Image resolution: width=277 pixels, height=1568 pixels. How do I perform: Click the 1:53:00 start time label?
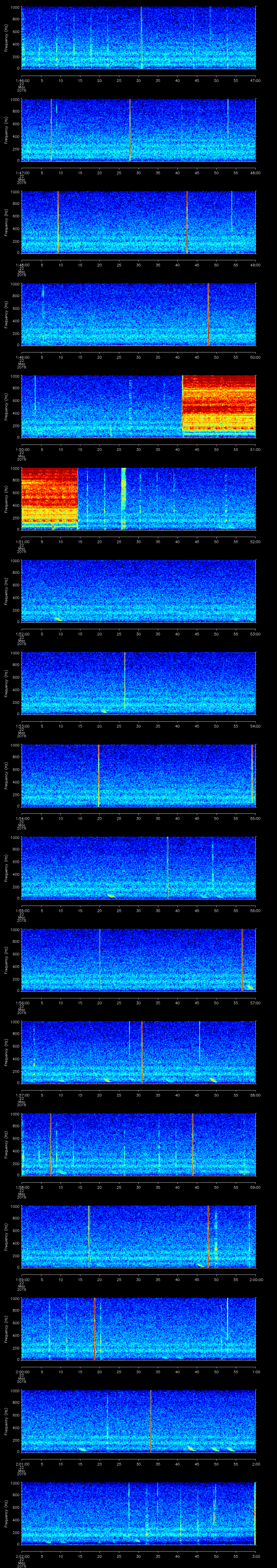coord(22,726)
